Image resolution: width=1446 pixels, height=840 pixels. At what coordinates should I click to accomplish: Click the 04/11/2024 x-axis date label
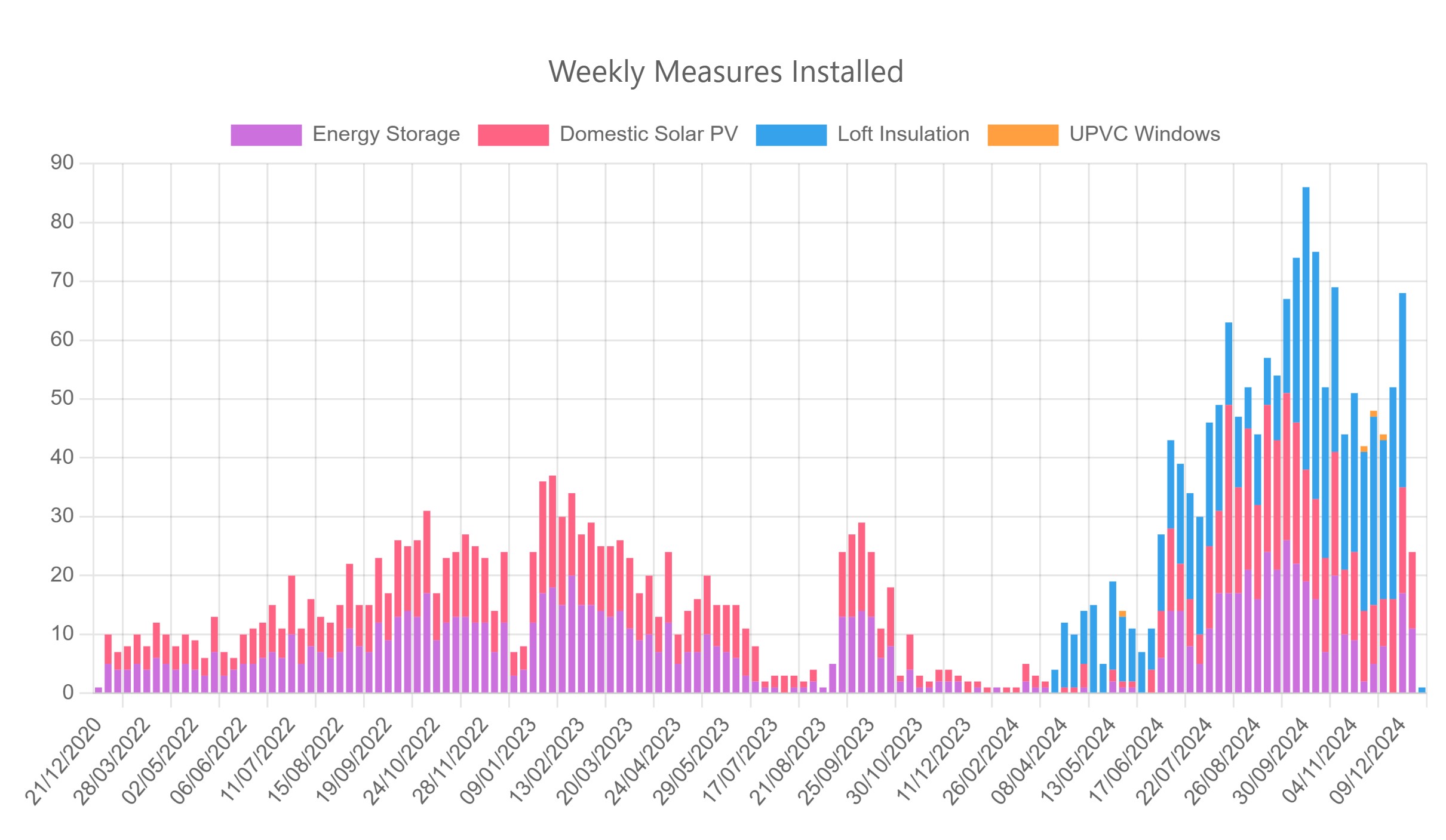click(x=1320, y=761)
